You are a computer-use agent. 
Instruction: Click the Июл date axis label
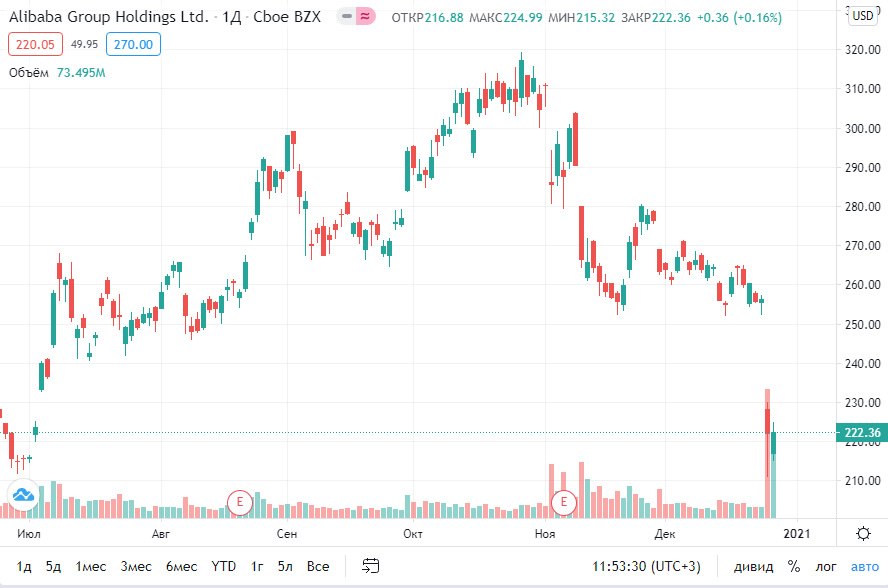click(29, 534)
